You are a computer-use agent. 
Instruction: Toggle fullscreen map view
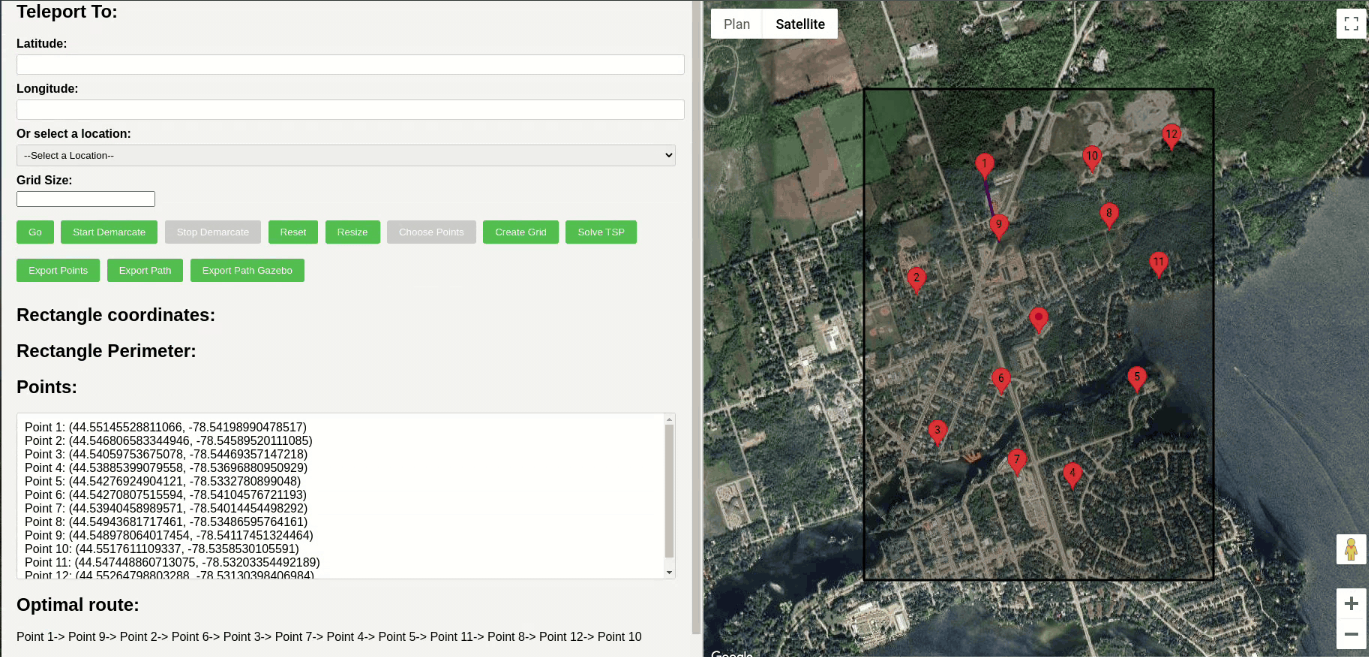(x=1350, y=24)
